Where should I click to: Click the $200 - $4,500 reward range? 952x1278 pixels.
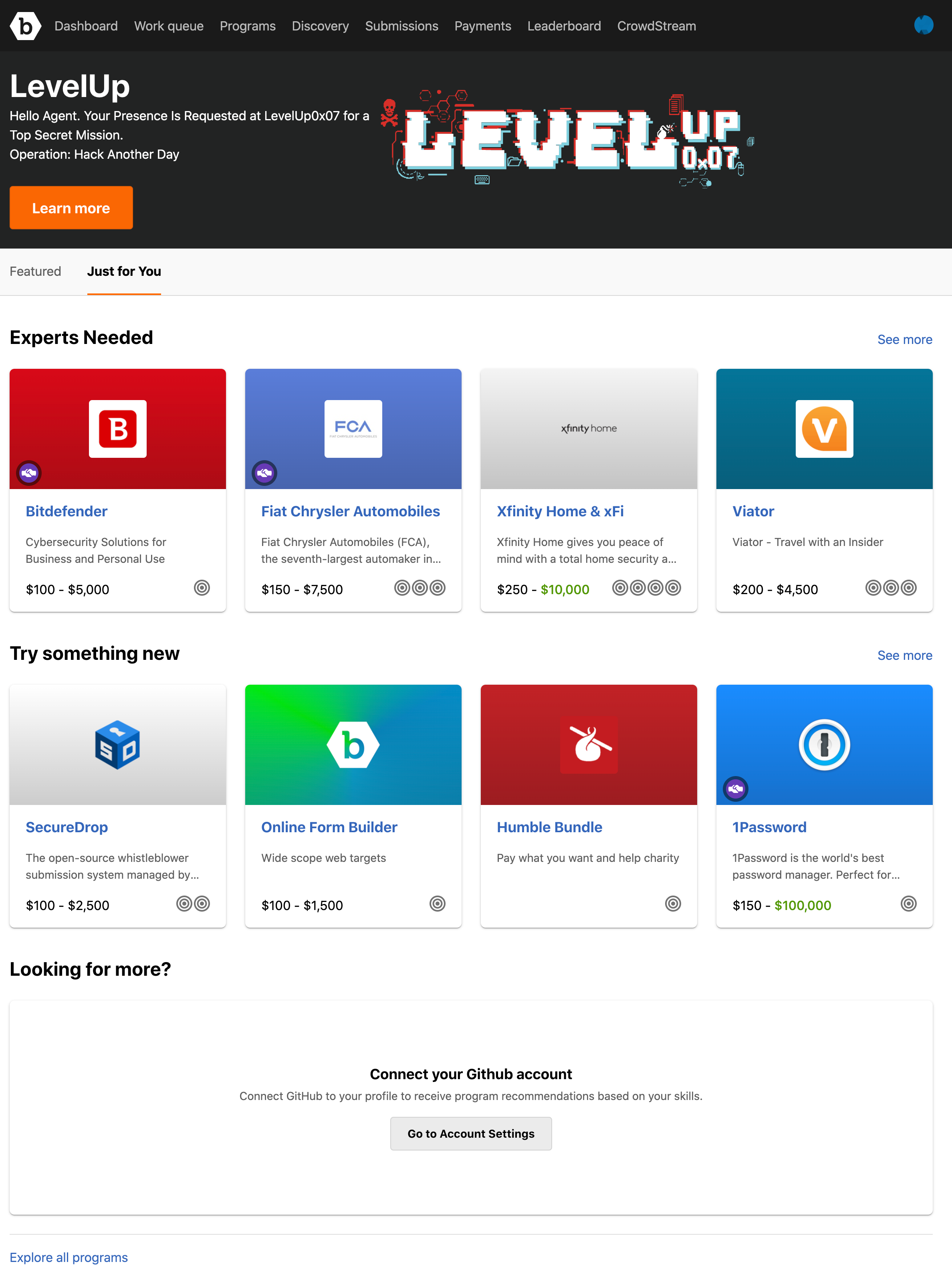[x=775, y=590]
